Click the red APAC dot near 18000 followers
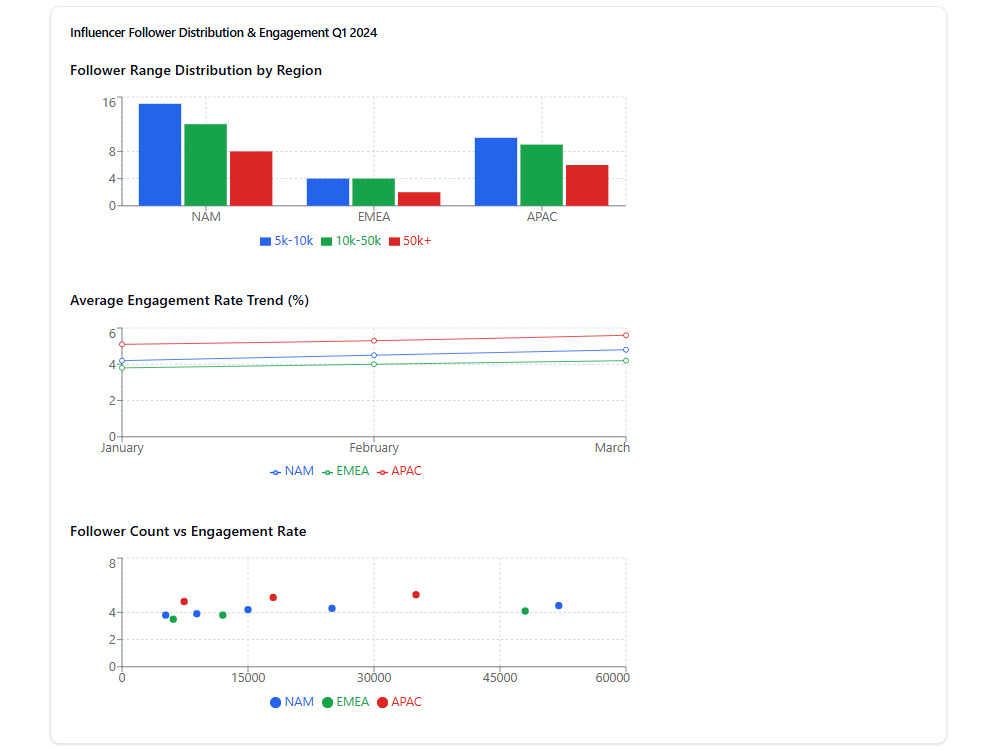1000x750 pixels. coord(273,598)
